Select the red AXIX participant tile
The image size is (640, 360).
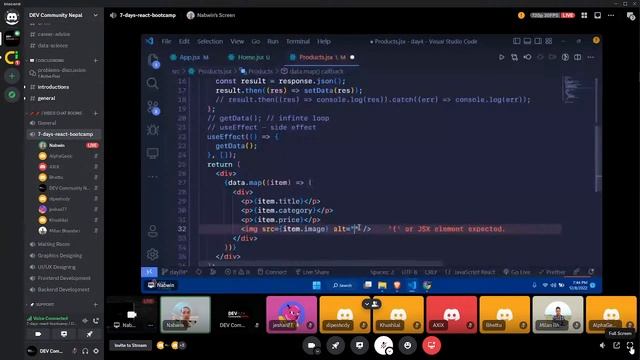click(451, 314)
